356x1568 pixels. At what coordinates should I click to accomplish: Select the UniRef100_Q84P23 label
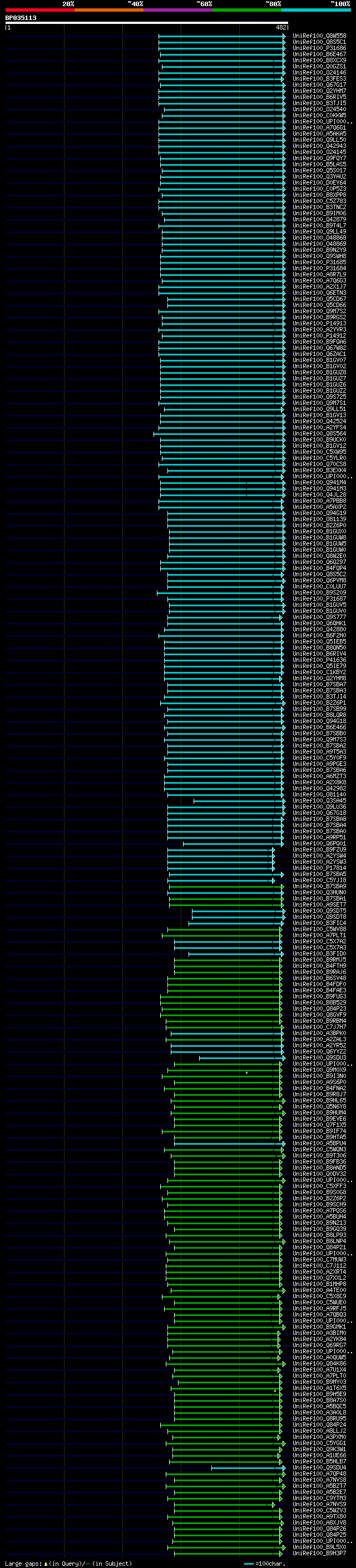click(319, 1009)
